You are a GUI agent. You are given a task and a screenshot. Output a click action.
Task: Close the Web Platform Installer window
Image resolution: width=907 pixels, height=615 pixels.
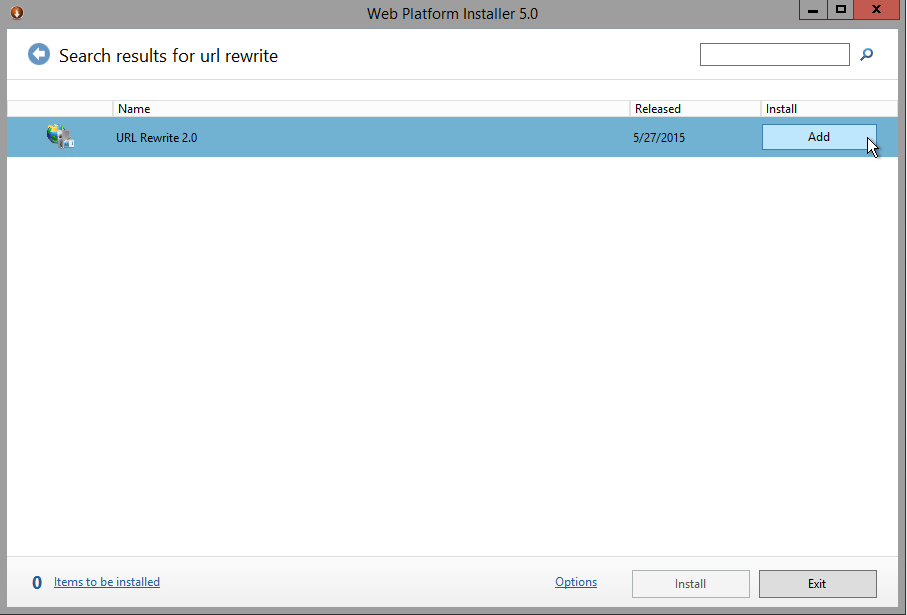(x=878, y=10)
